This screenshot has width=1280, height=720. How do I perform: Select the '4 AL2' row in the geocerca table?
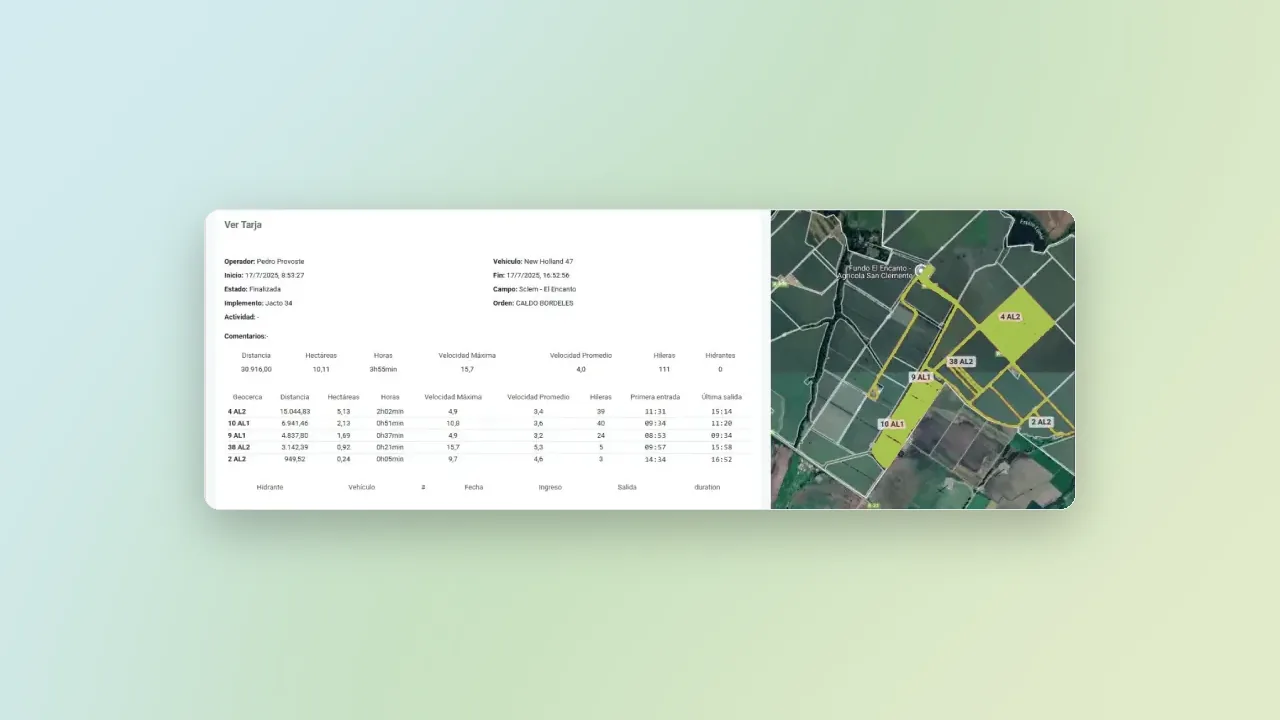(488, 411)
